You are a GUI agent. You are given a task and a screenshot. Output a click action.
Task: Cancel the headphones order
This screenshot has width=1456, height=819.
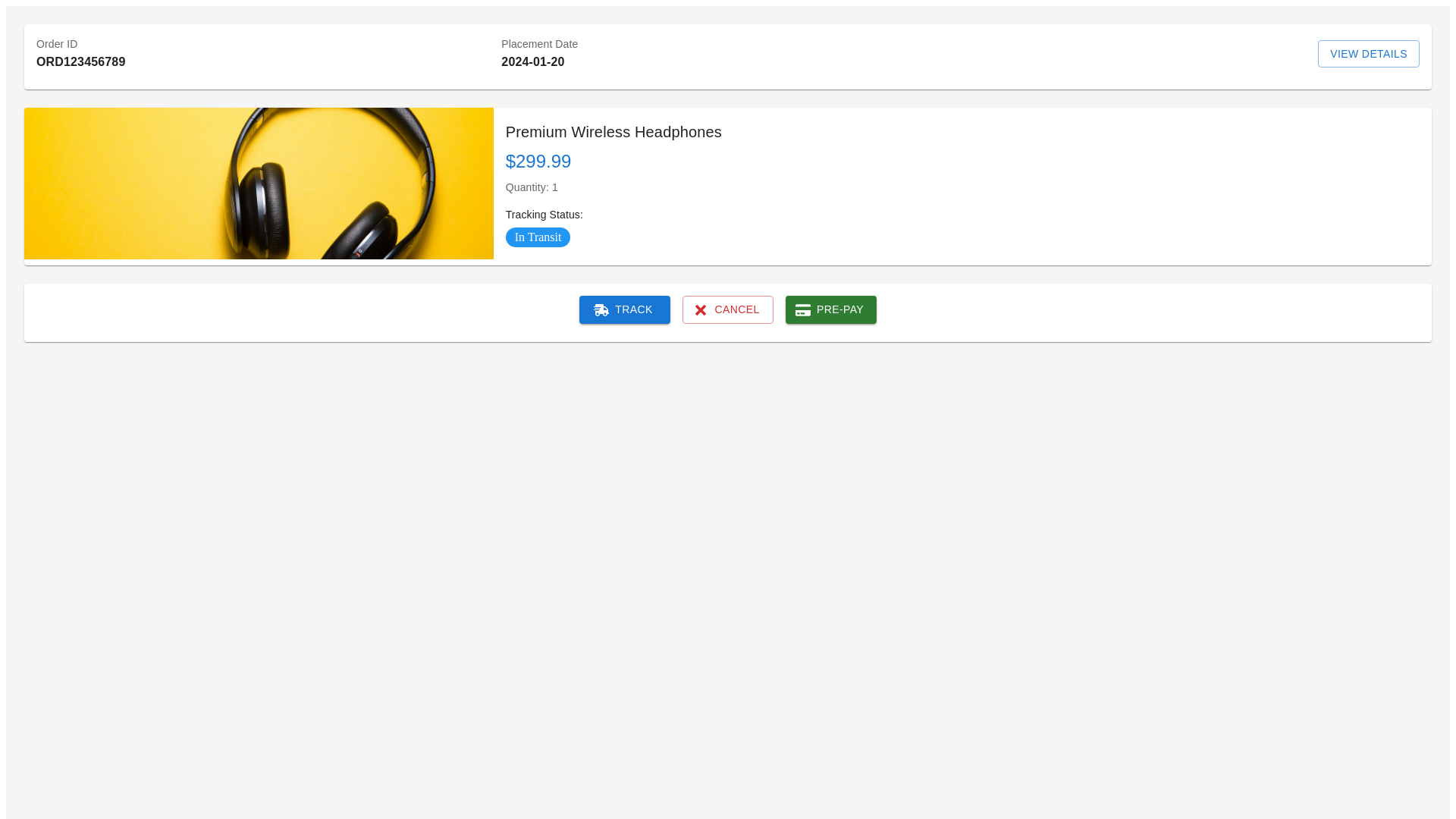coord(727,309)
